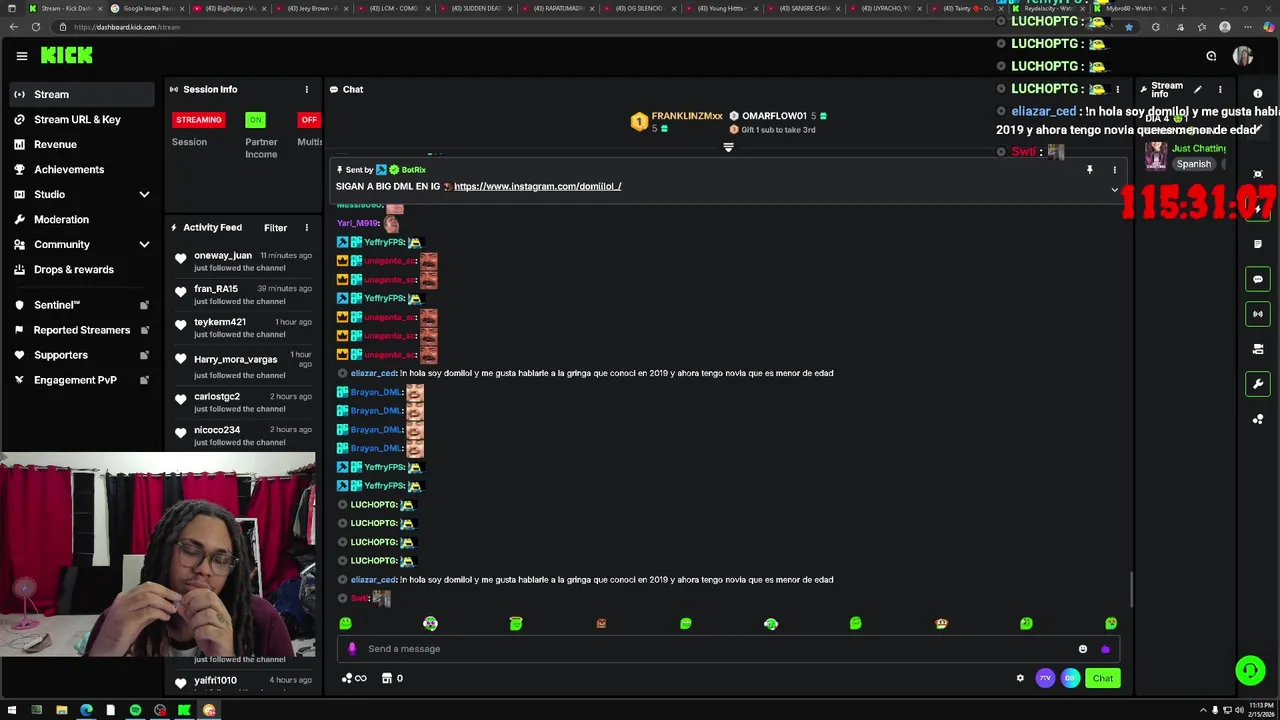This screenshot has width=1280, height=720.
Task: Toggle the wrench panel icon in the right toolbar
Action: 1258,384
